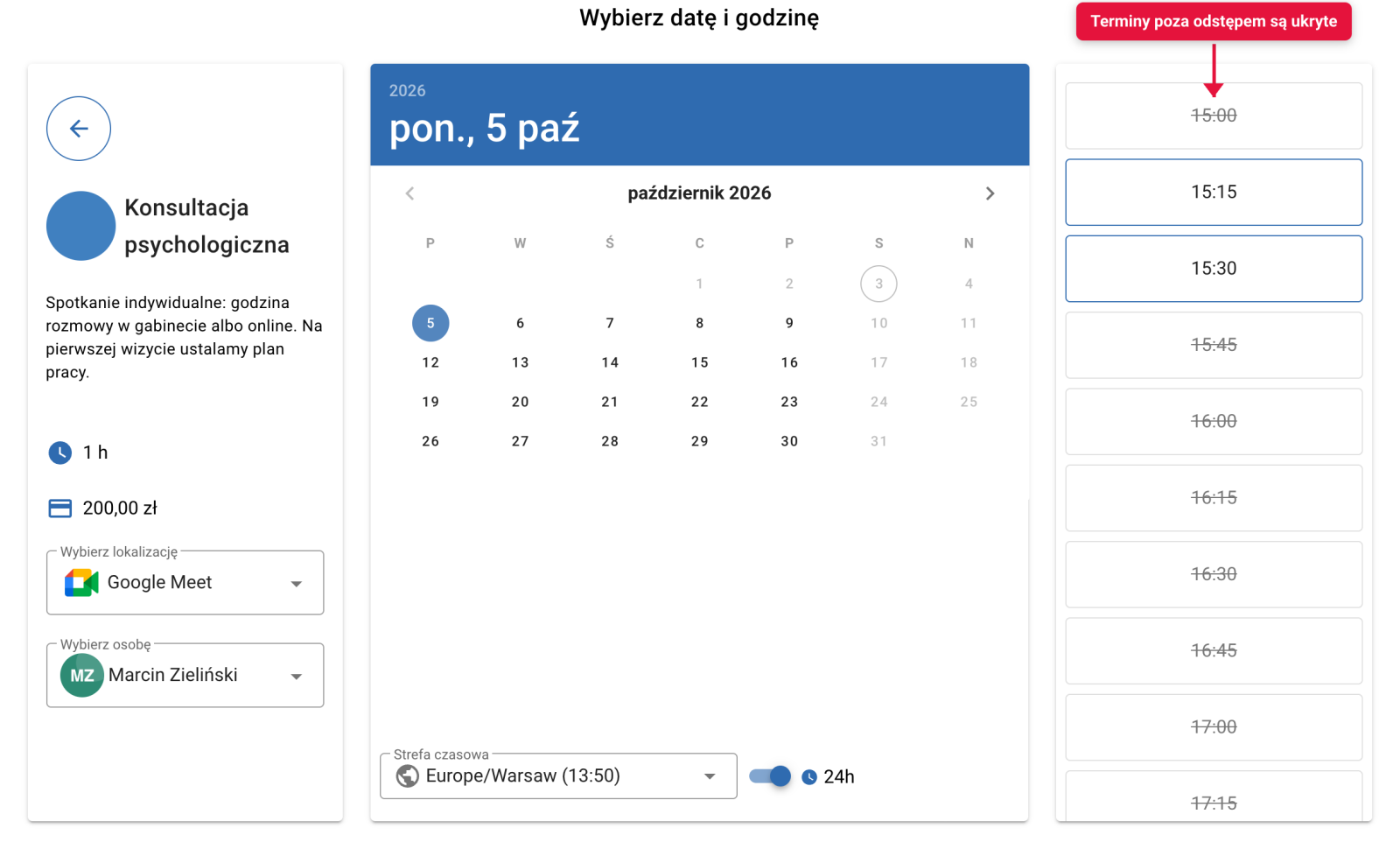The width and height of the screenshot is (1400, 849).
Task: Click the crossed-out 15:45 slot
Action: click(x=1214, y=345)
